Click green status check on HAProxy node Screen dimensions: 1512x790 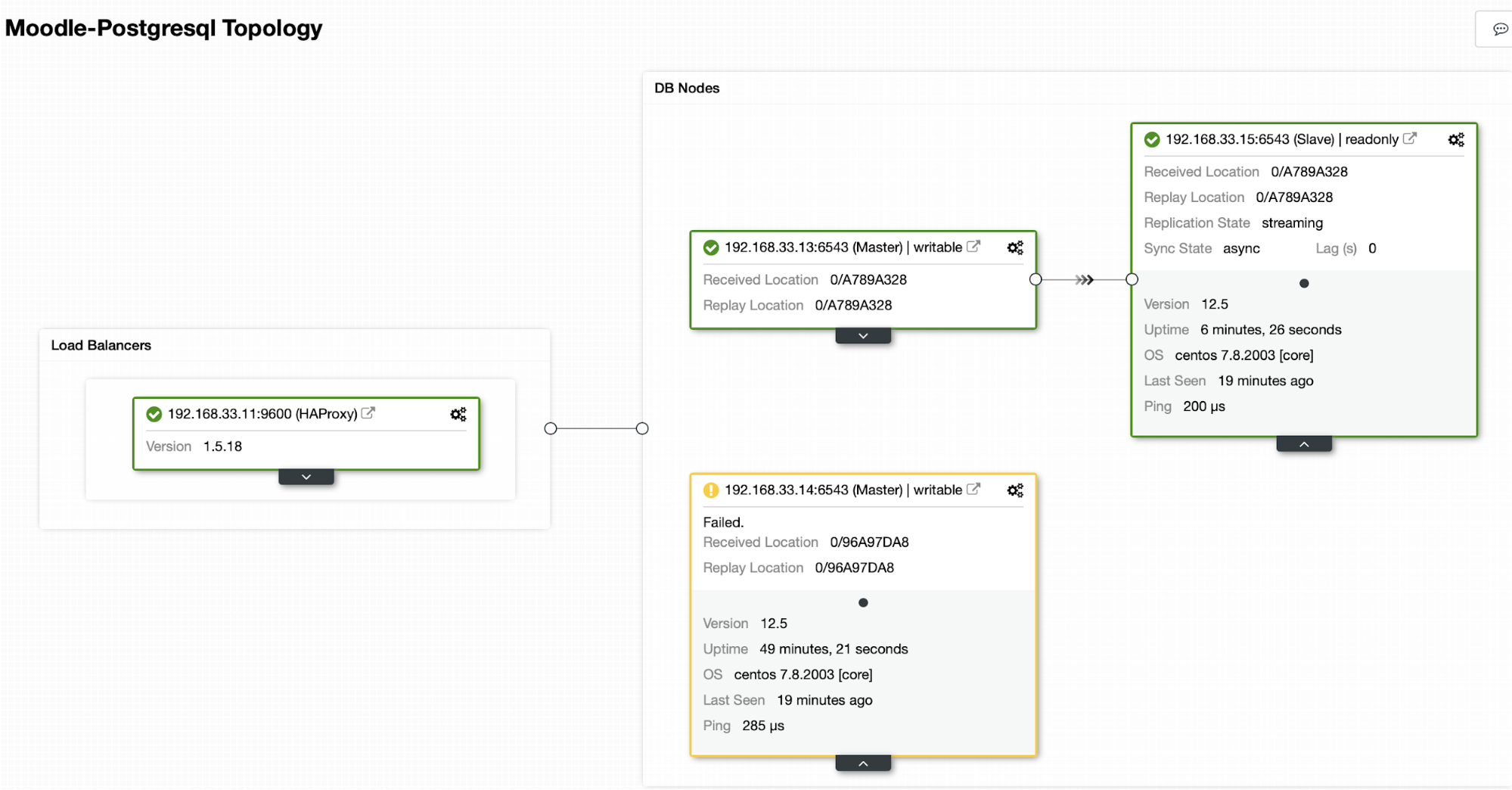(154, 414)
